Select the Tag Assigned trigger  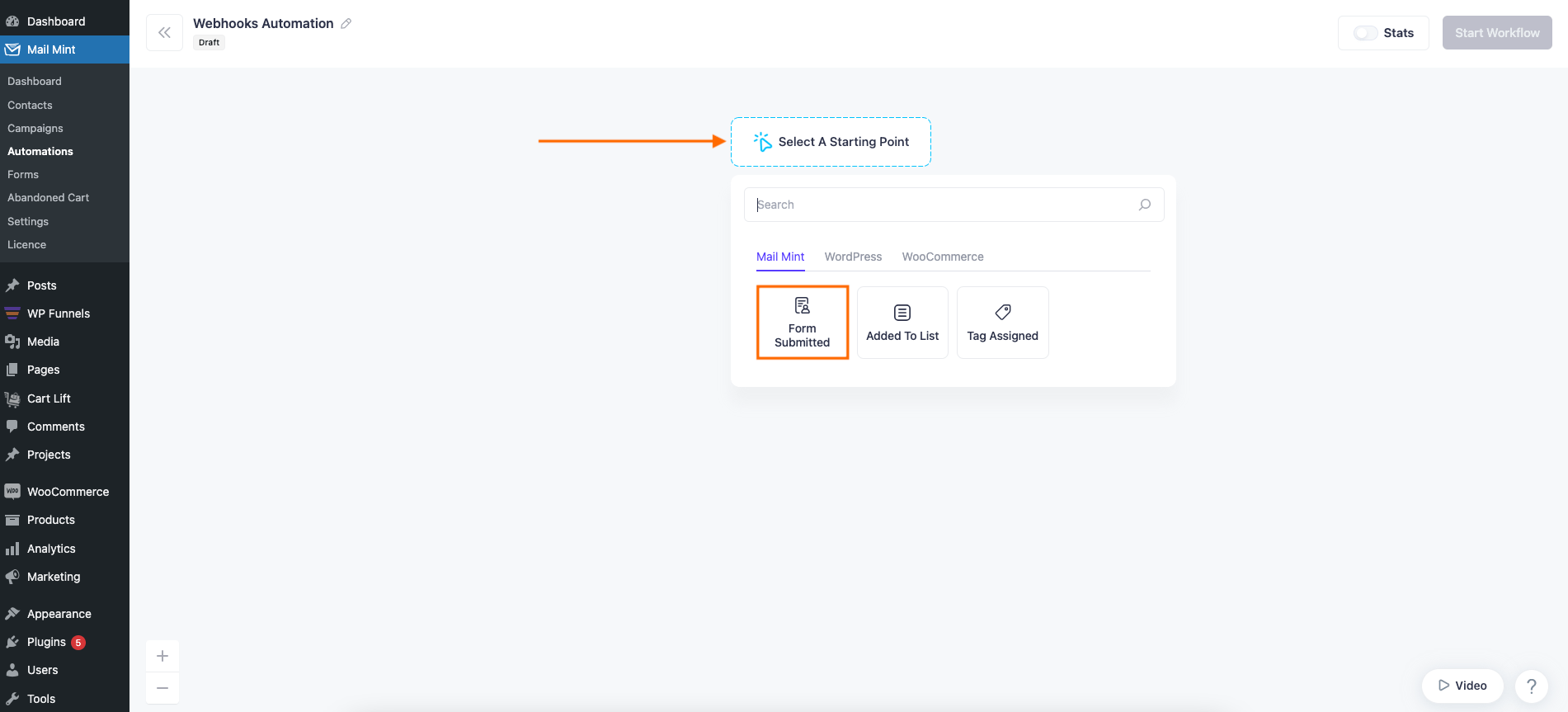[1003, 323]
